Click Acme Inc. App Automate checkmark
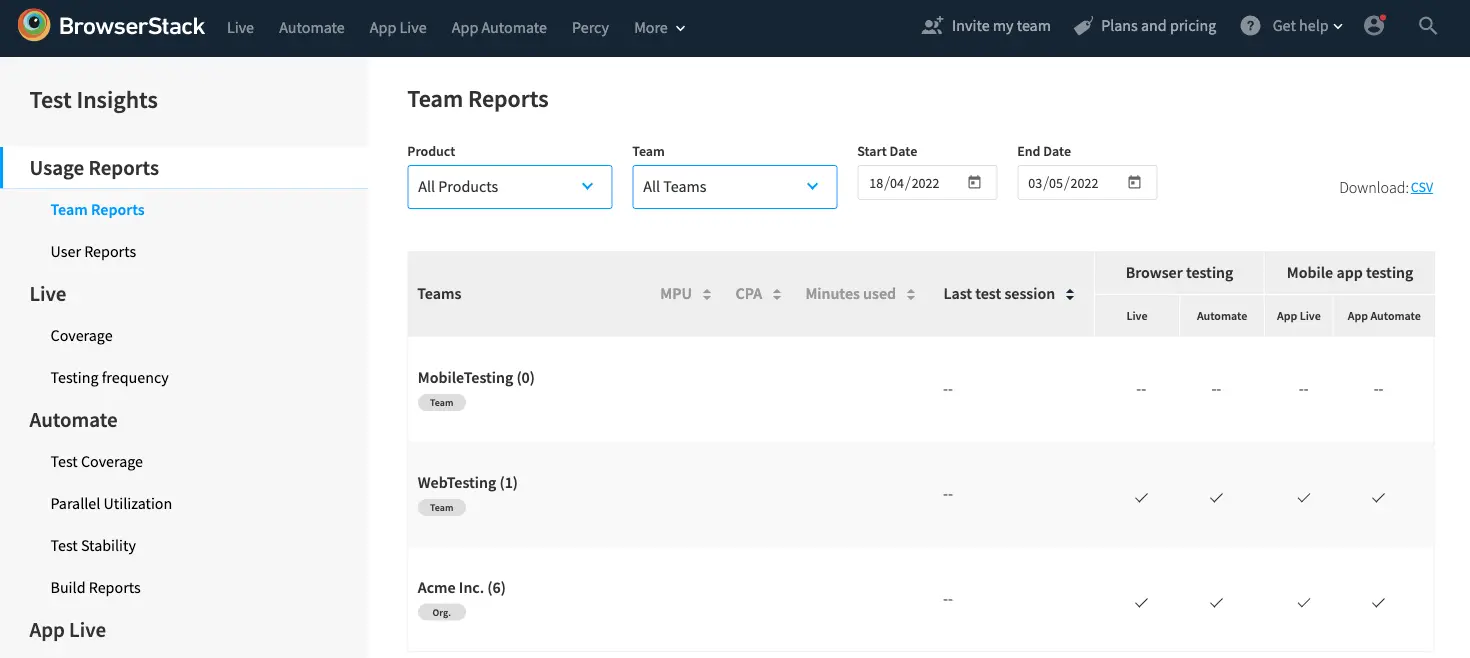1470x658 pixels. point(1378,602)
